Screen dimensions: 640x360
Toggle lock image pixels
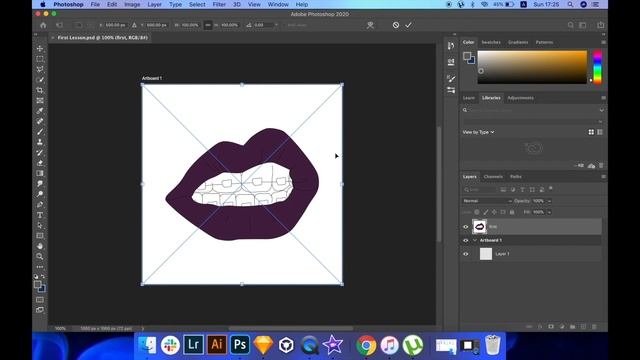coord(485,212)
